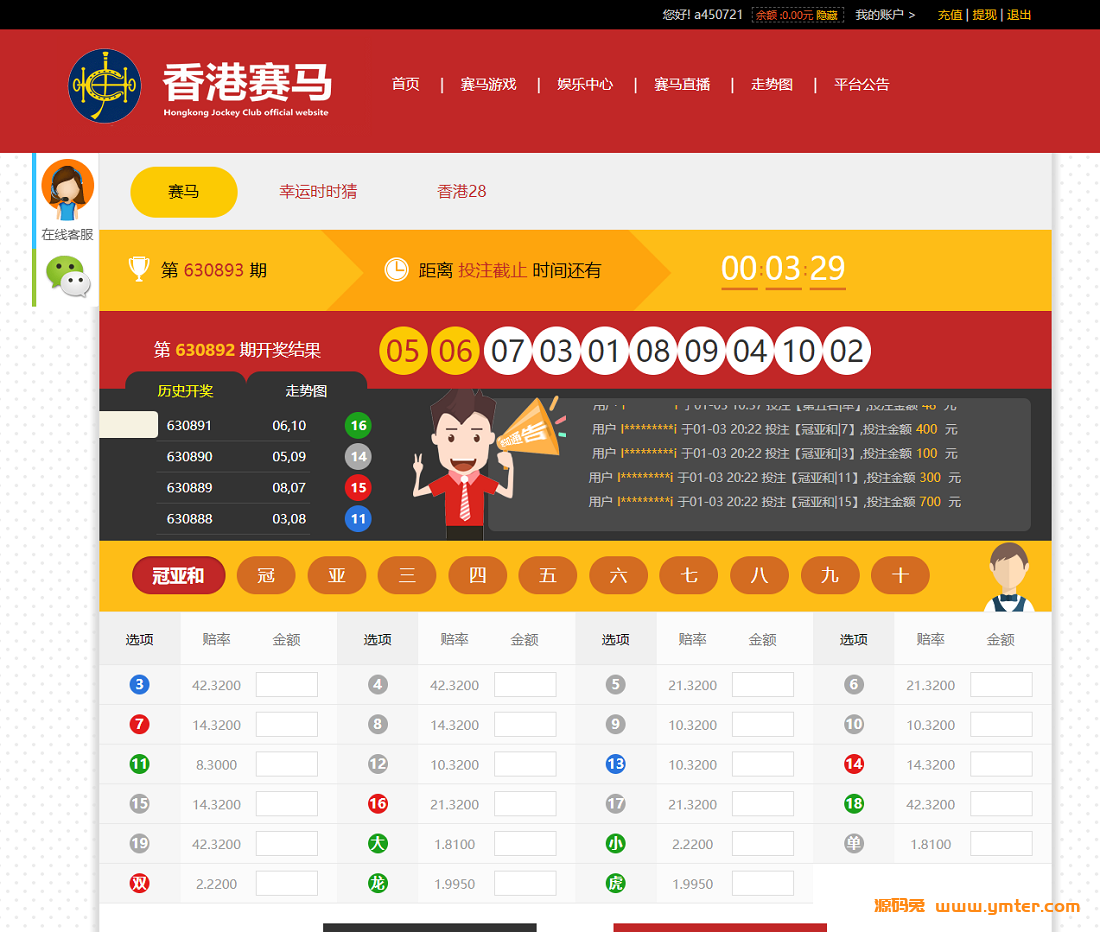The height and width of the screenshot is (932, 1100).
Task: Open the 走势图 tab in results panel
Action: pyautogui.click(x=307, y=391)
